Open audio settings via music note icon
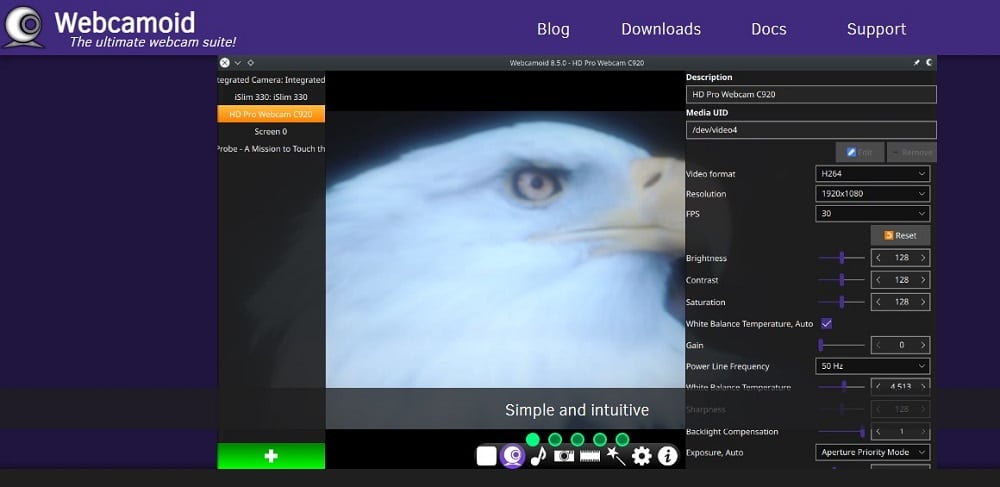The height and width of the screenshot is (487, 1000). pyautogui.click(x=538, y=456)
